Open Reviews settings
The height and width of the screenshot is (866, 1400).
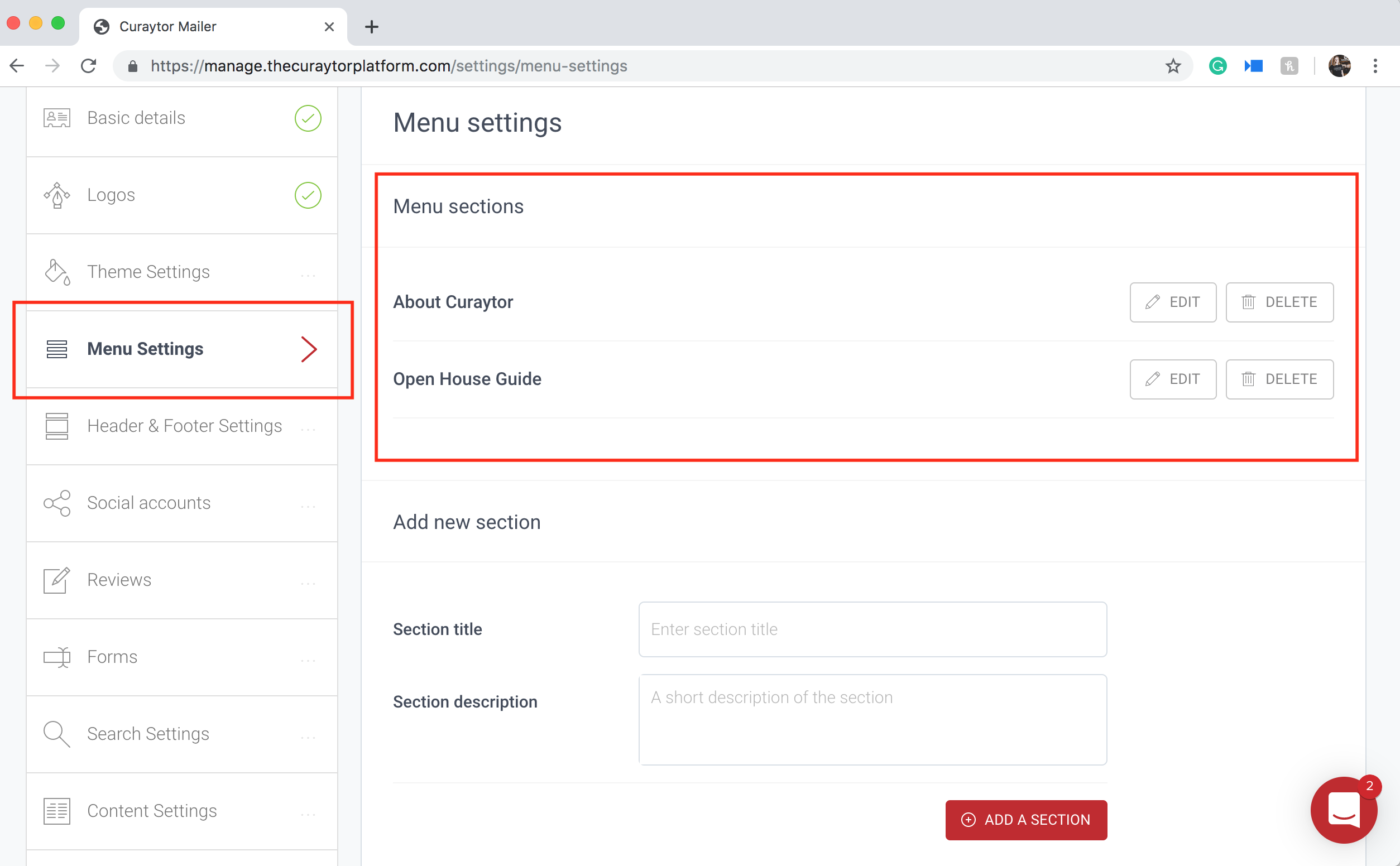tap(182, 580)
